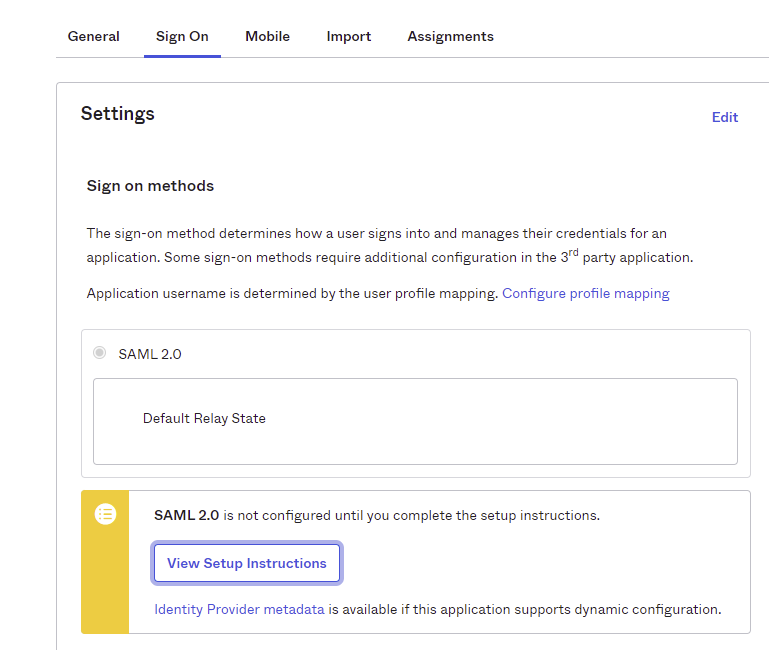Image resolution: width=769 pixels, height=650 pixels.
Task: Click the Sign on methods heading
Action: point(150,186)
